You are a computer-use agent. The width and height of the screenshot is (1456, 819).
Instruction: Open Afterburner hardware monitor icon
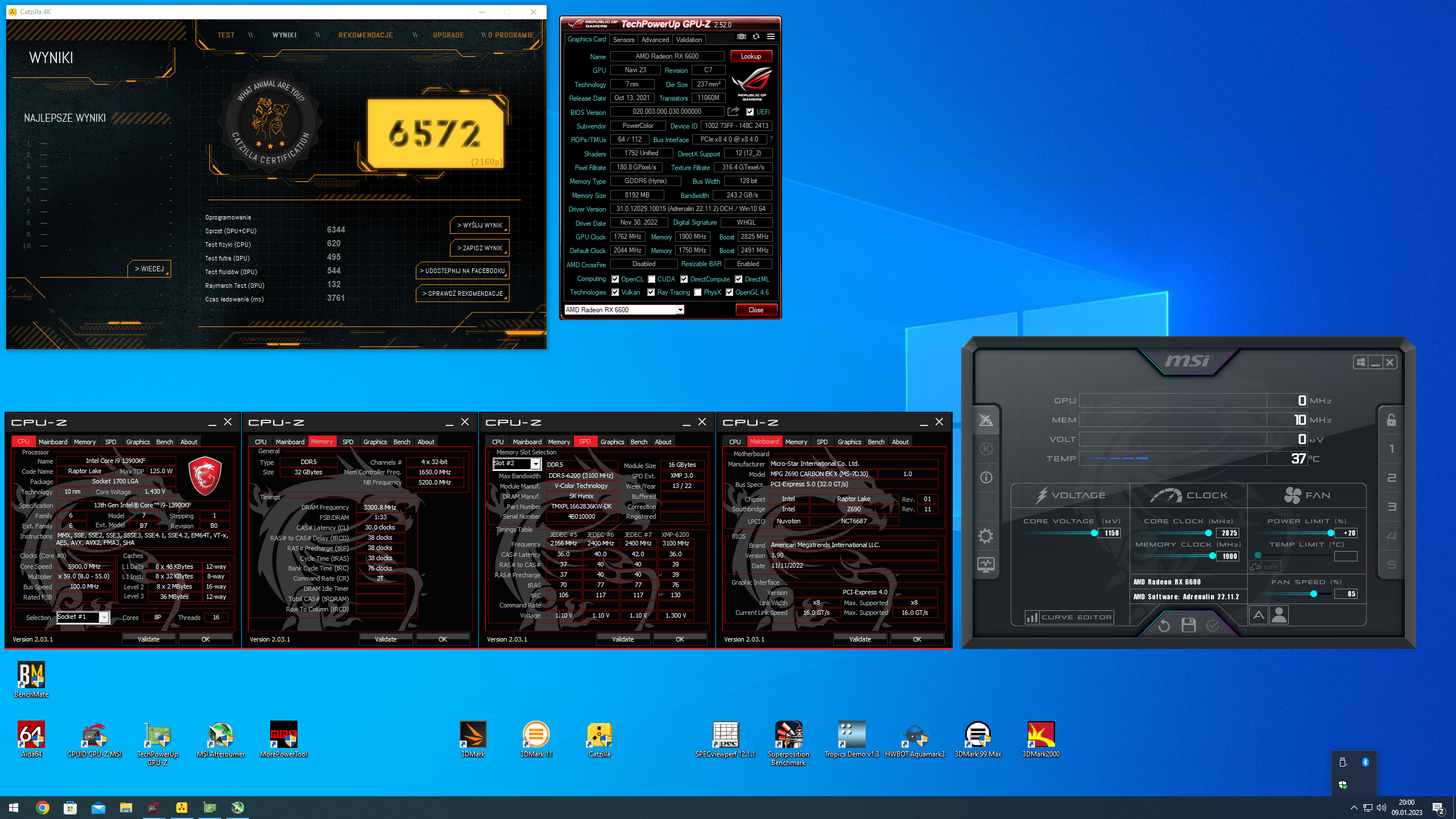pos(986,565)
